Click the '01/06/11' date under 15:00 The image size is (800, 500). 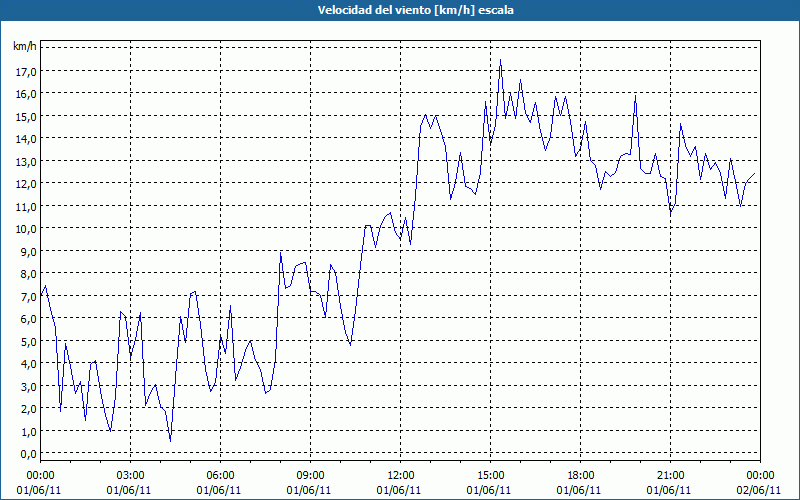pos(488,490)
